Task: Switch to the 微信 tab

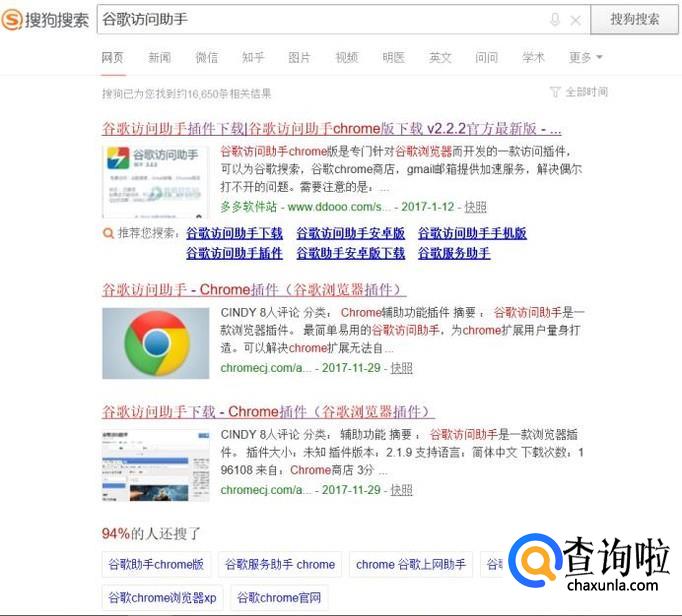Action: tap(207, 57)
